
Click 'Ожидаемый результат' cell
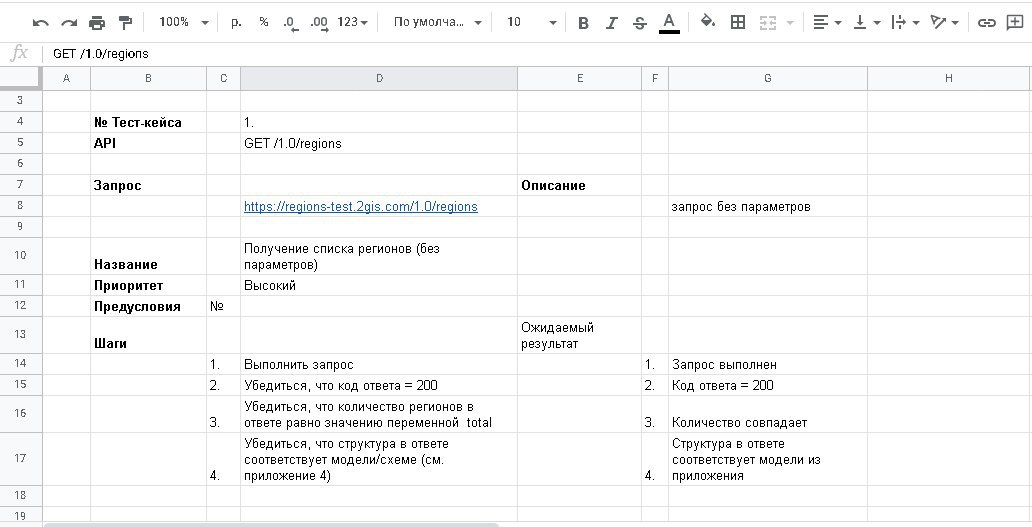pos(579,336)
